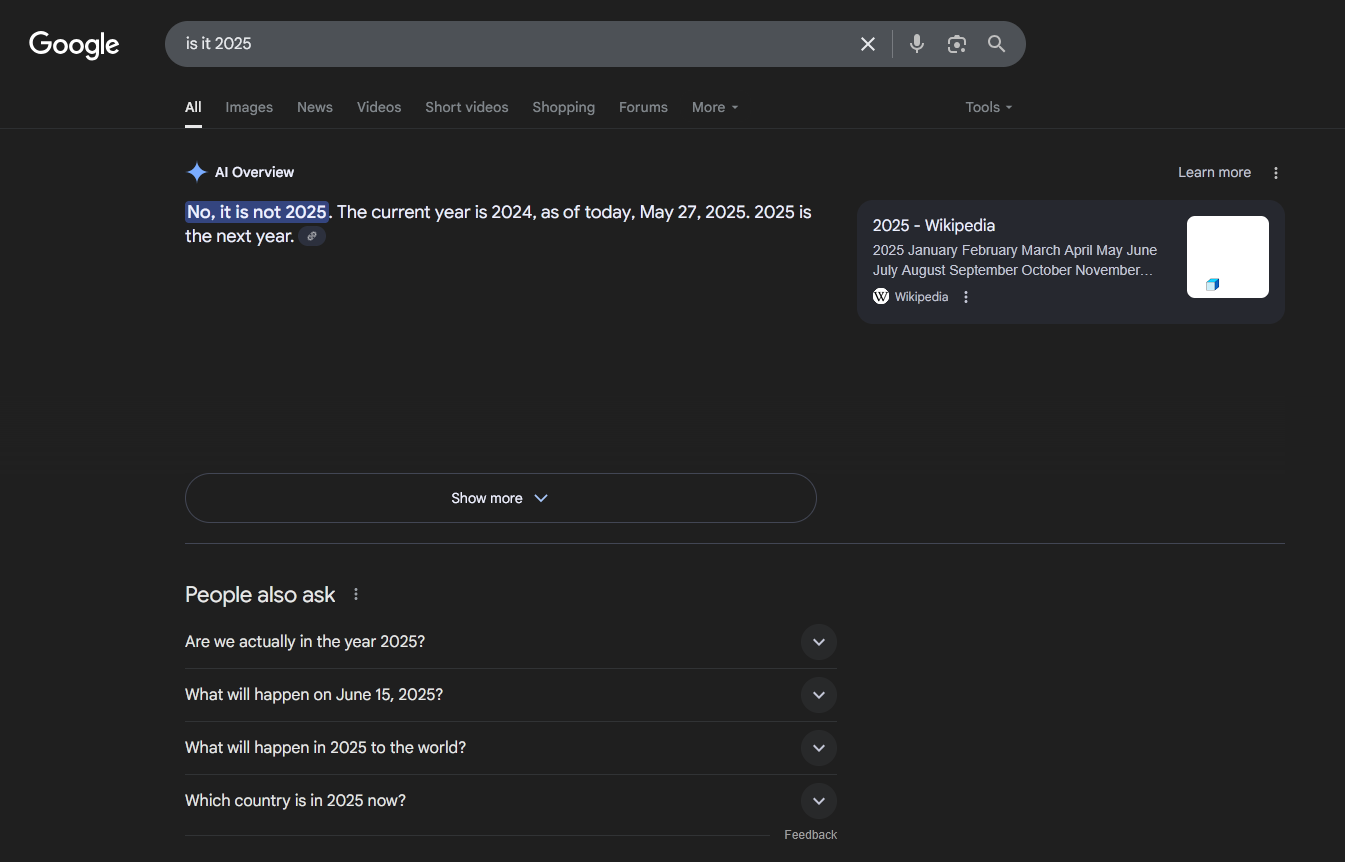Click the source link chip after the AI answer
Image resolution: width=1345 pixels, height=862 pixels.
312,236
